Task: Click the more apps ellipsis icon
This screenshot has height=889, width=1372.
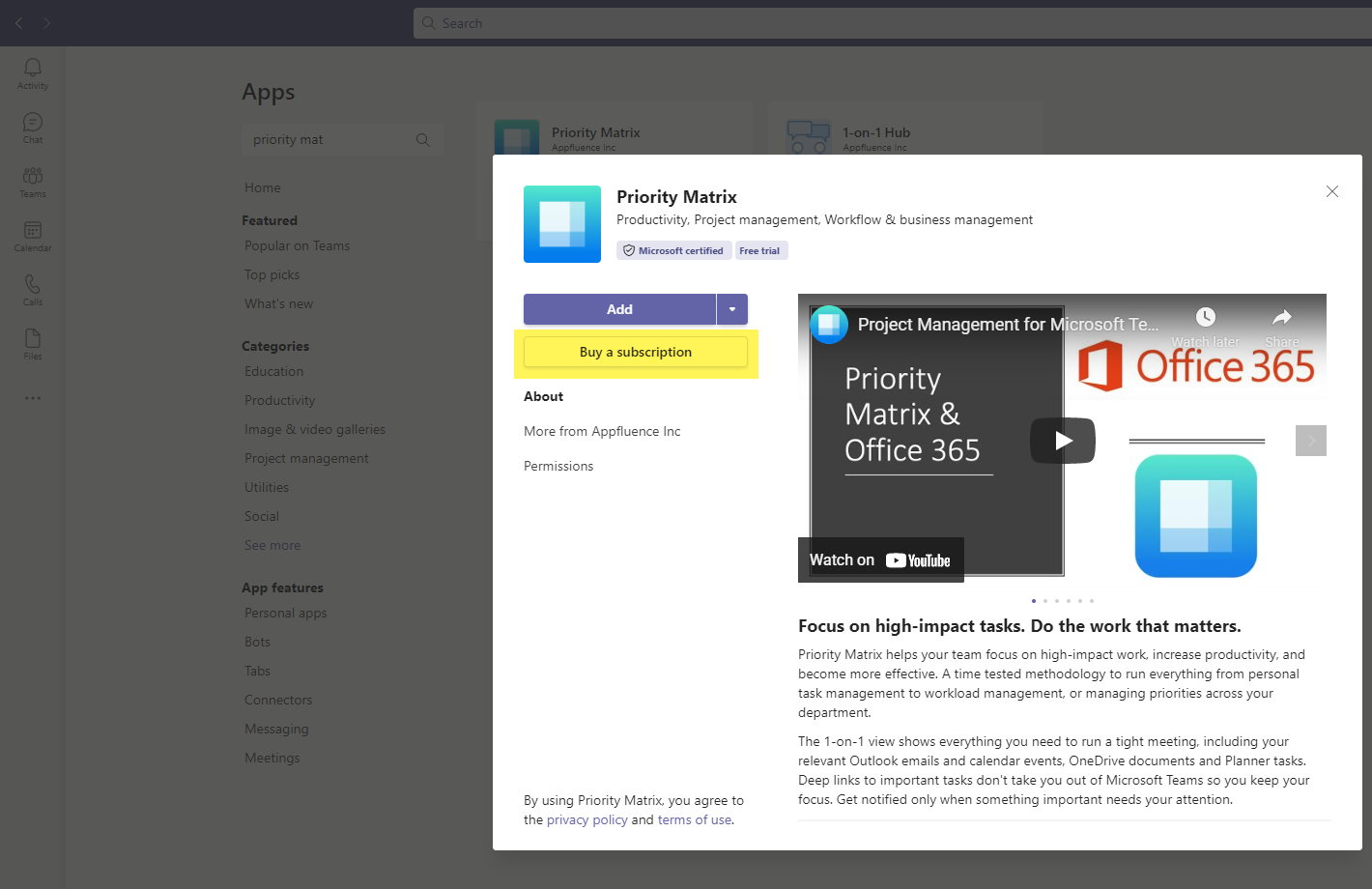Action: click(x=33, y=398)
